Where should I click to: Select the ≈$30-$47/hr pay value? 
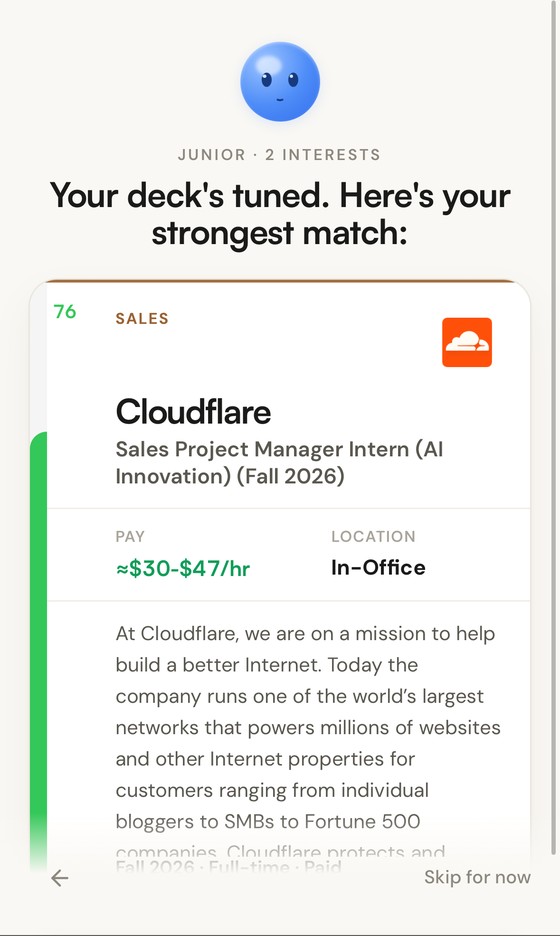(183, 568)
